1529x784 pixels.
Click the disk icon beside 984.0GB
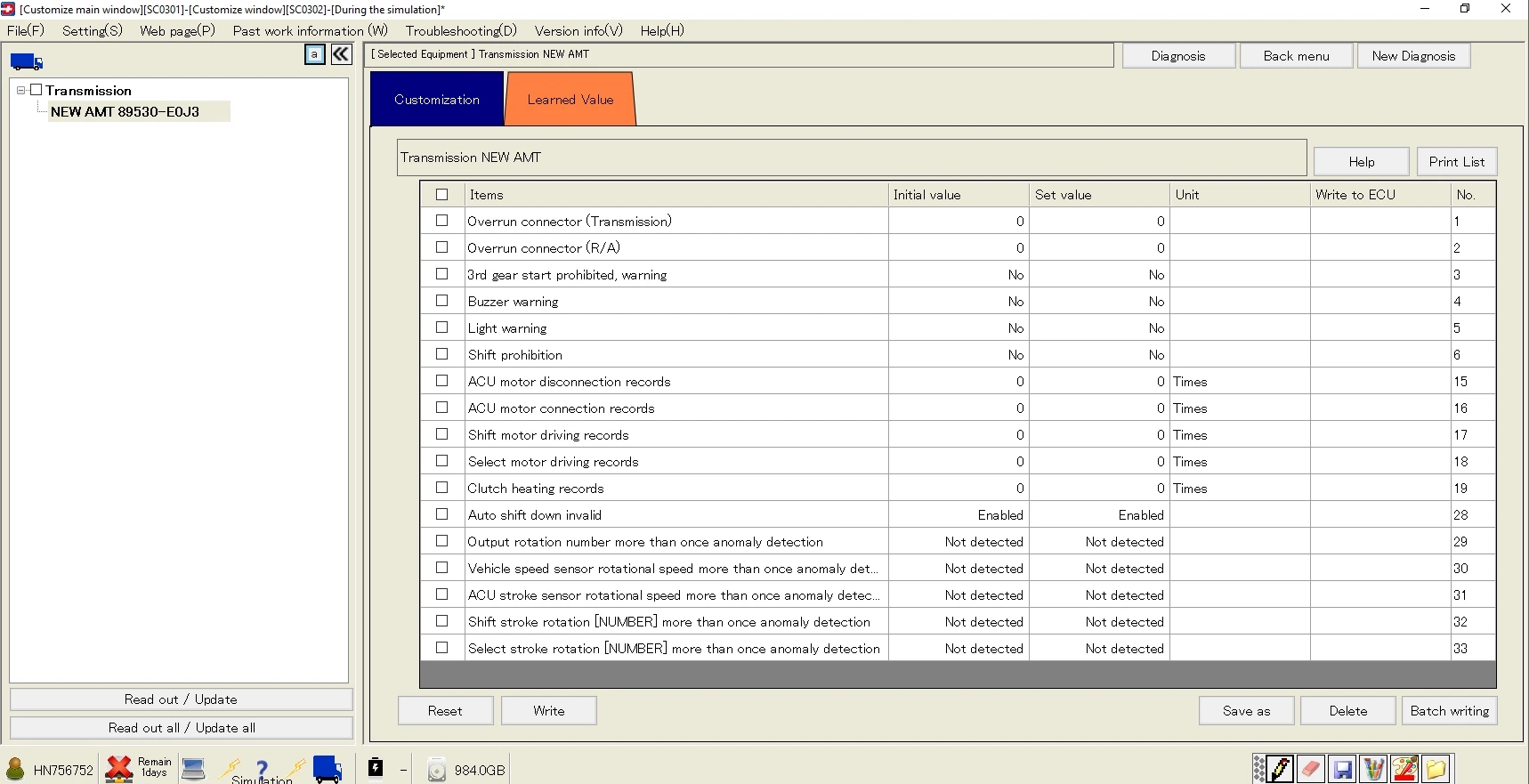tap(436, 770)
